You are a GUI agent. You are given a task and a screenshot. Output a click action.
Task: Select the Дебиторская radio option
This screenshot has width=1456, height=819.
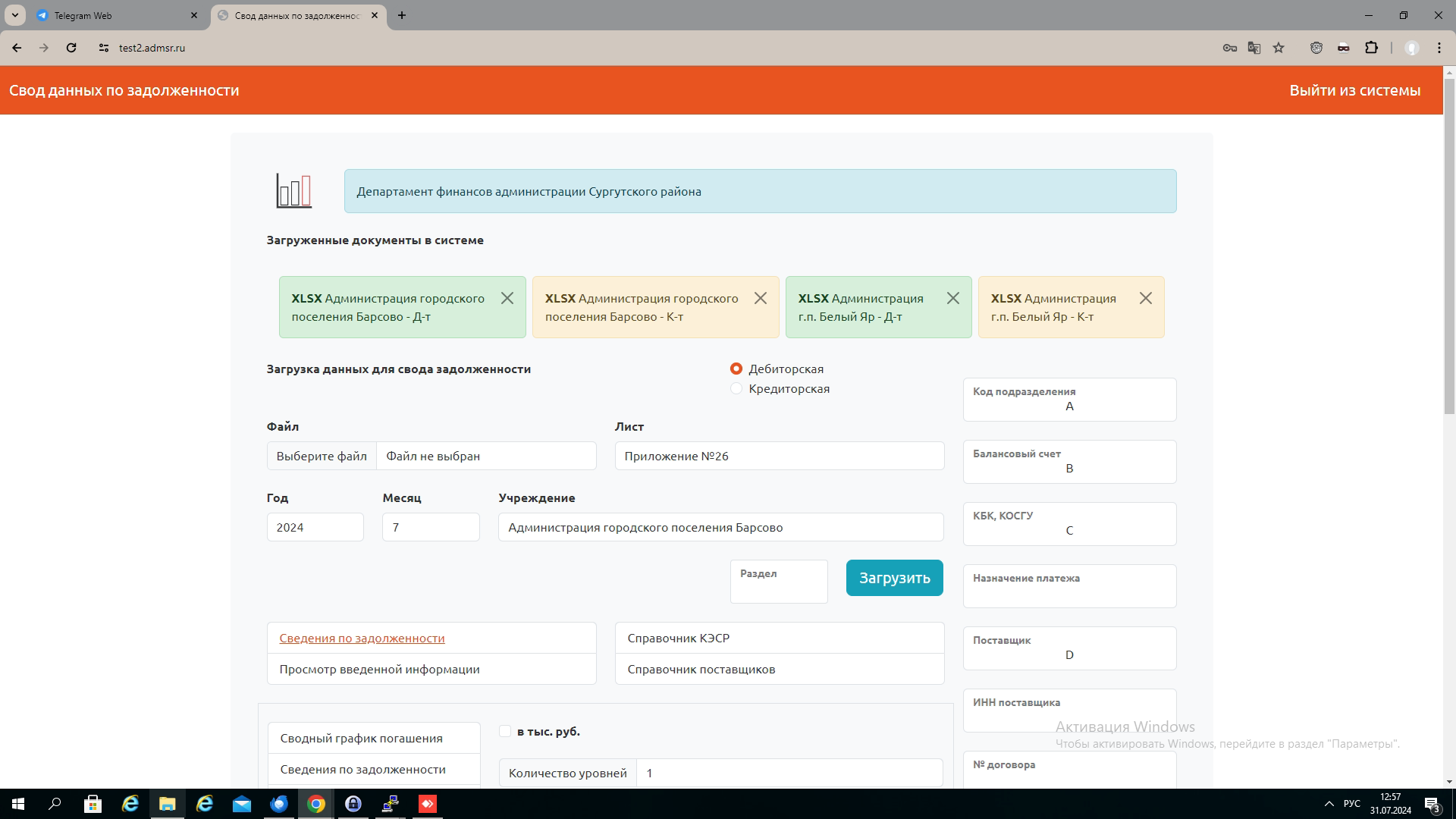[x=736, y=369]
